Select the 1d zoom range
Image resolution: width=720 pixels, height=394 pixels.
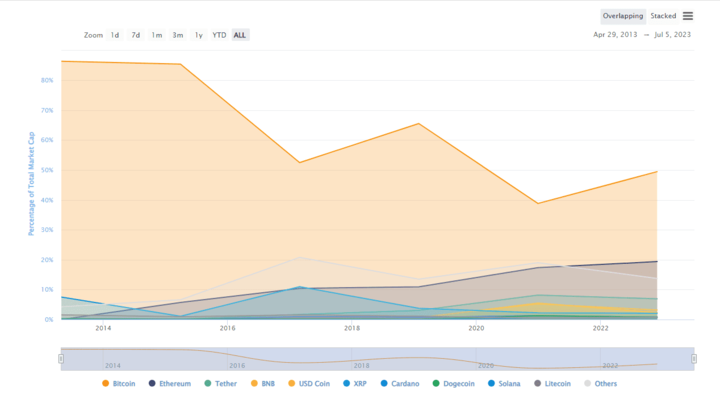(115, 35)
